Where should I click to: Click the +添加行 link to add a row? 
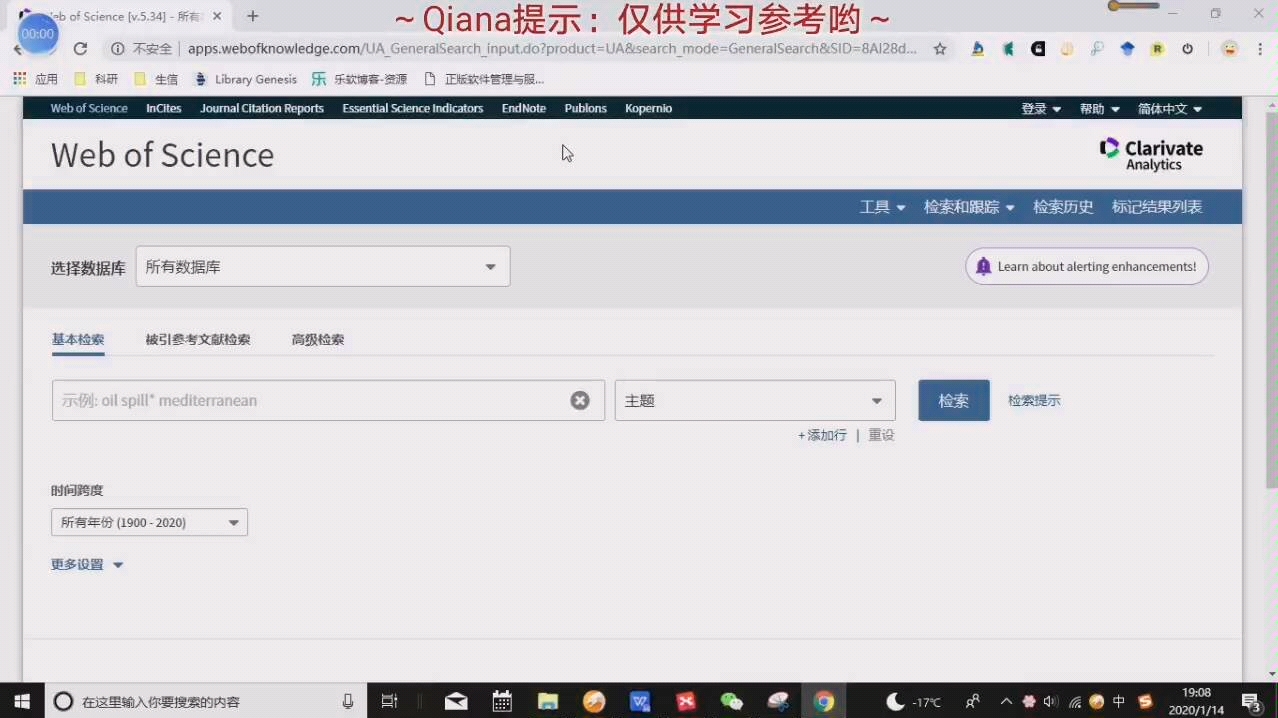click(821, 435)
